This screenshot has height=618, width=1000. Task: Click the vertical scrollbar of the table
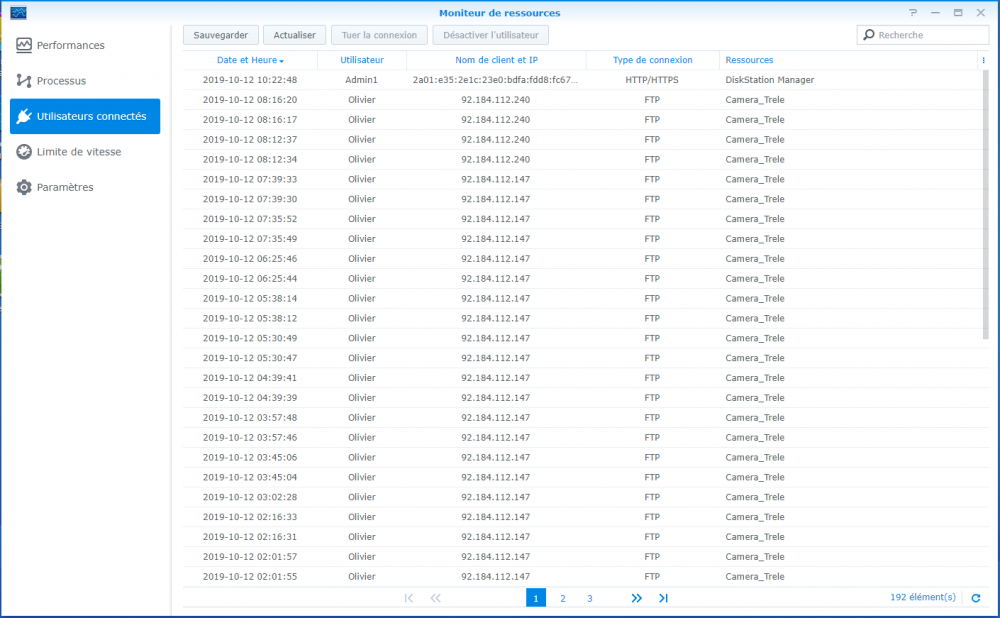coord(986,204)
